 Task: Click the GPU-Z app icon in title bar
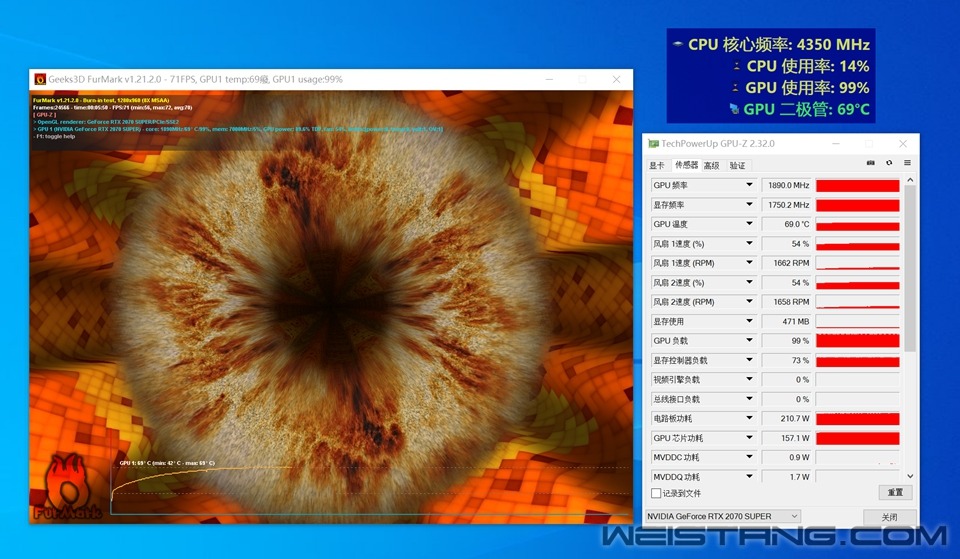(654, 144)
